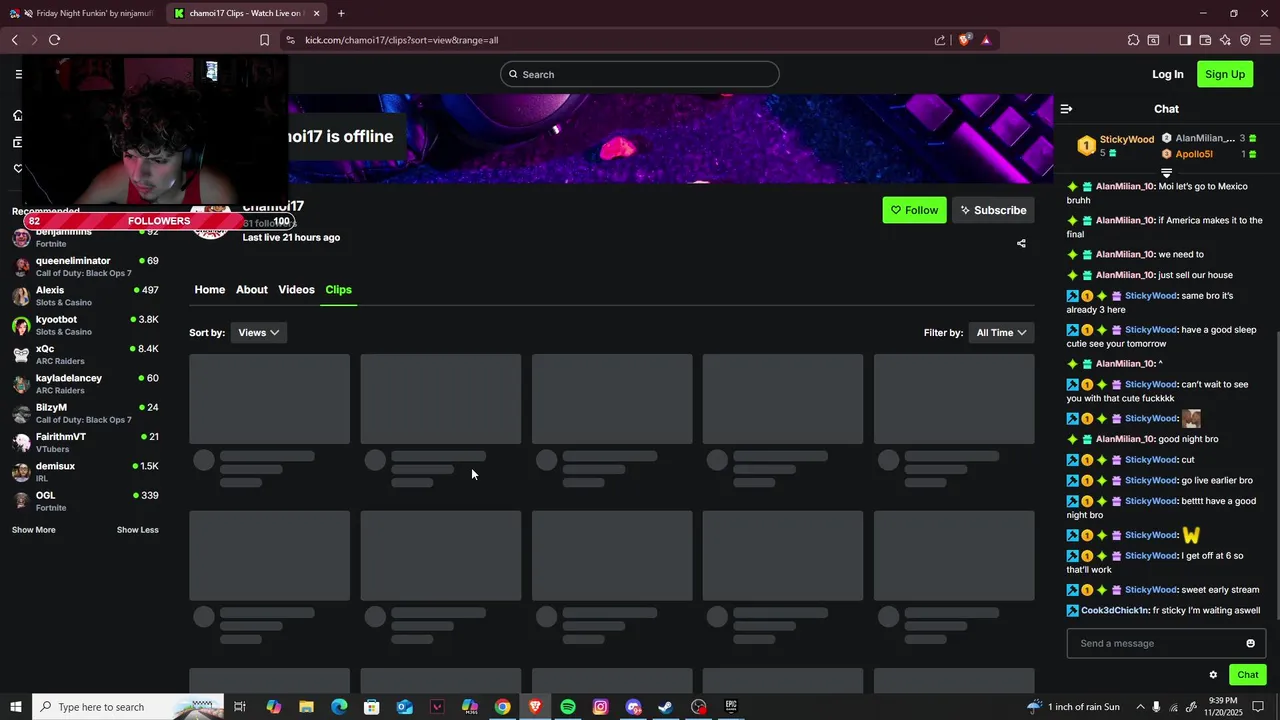The height and width of the screenshot is (720, 1280).
Task: Open Steam from the taskbar
Action: [x=665, y=707]
